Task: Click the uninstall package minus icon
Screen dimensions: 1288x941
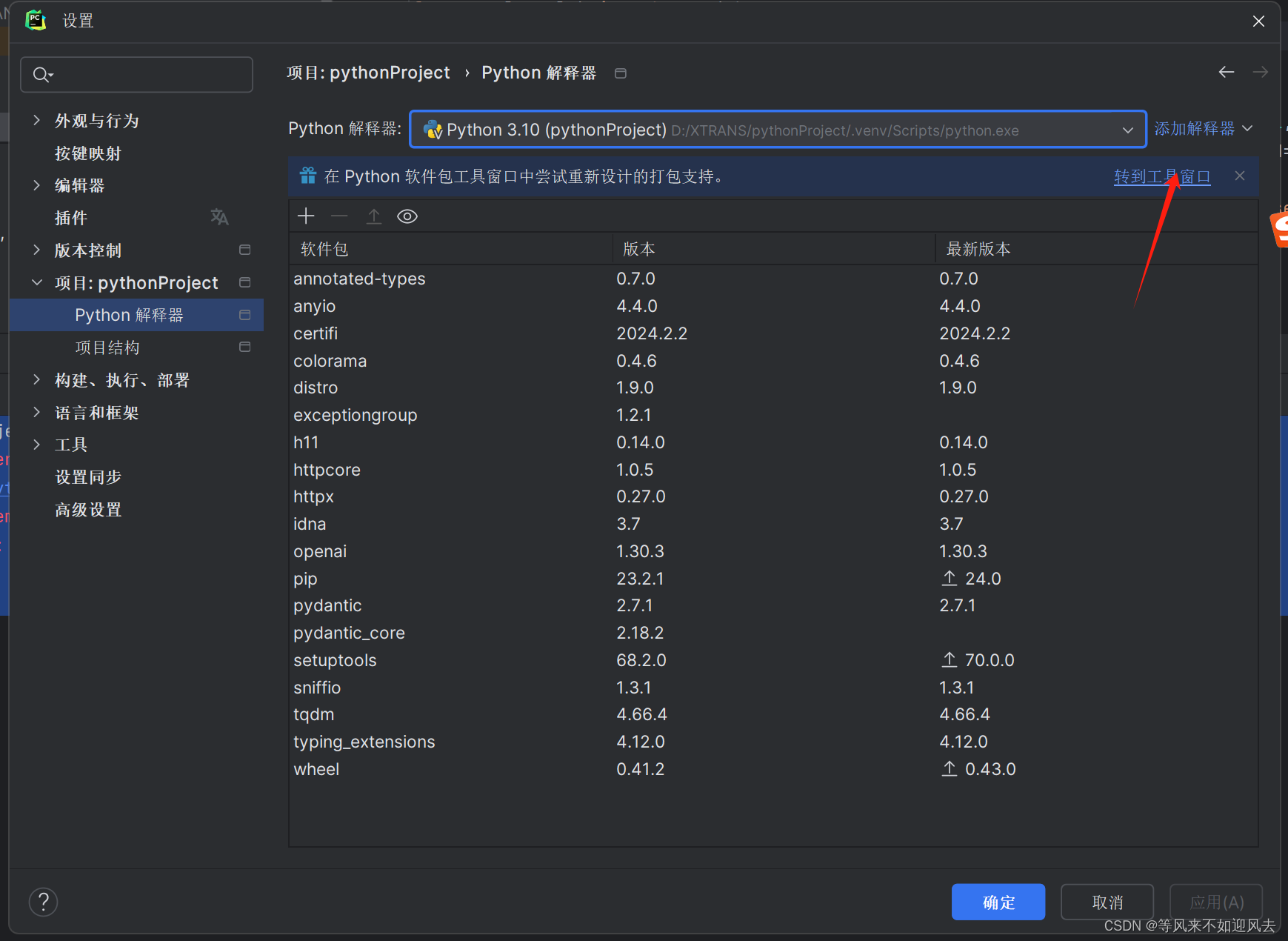Action: [339, 216]
